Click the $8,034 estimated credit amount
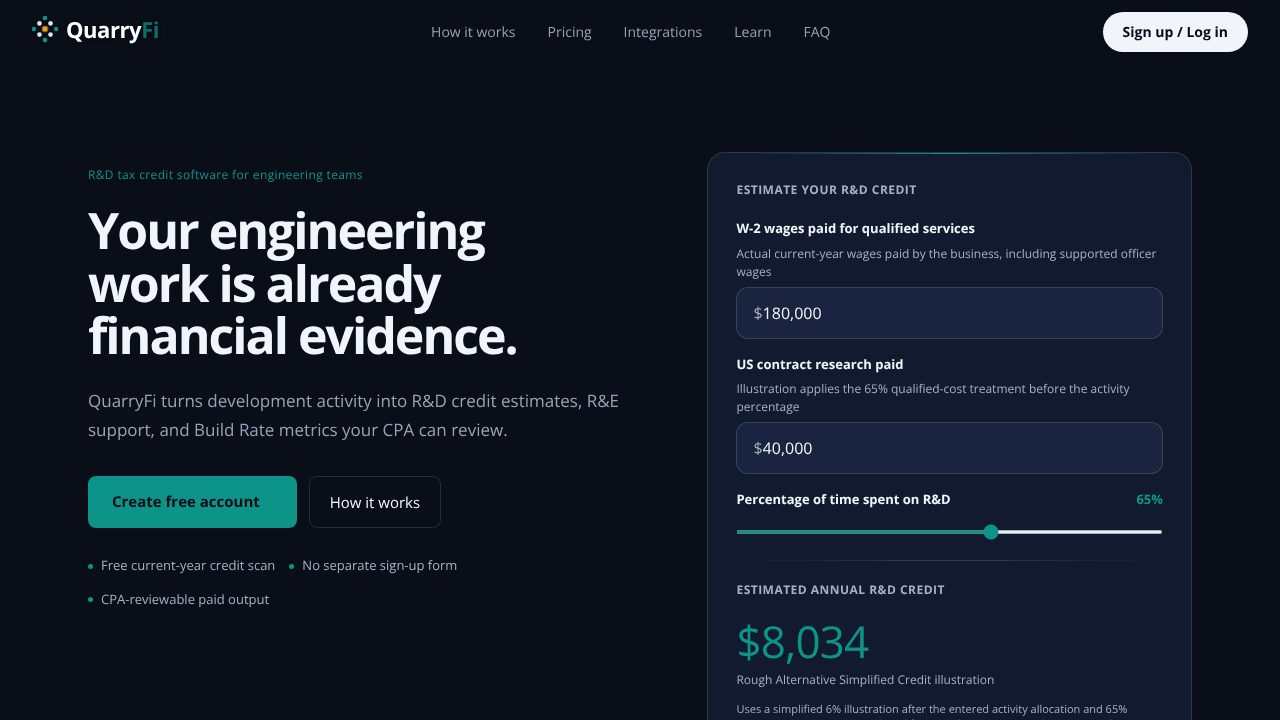1280x720 pixels. point(803,642)
